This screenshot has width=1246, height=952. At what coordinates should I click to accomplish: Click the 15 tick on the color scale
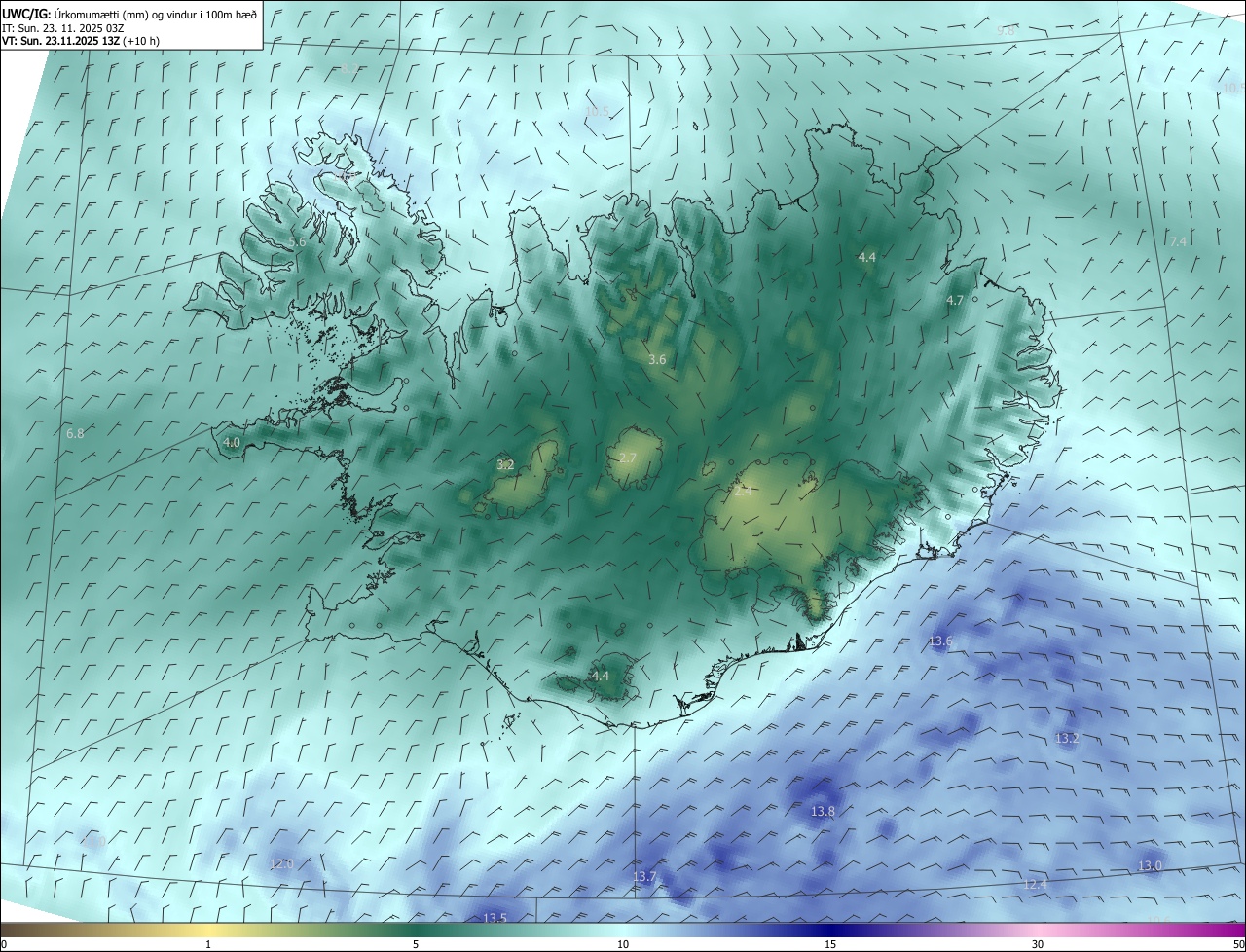[830, 944]
